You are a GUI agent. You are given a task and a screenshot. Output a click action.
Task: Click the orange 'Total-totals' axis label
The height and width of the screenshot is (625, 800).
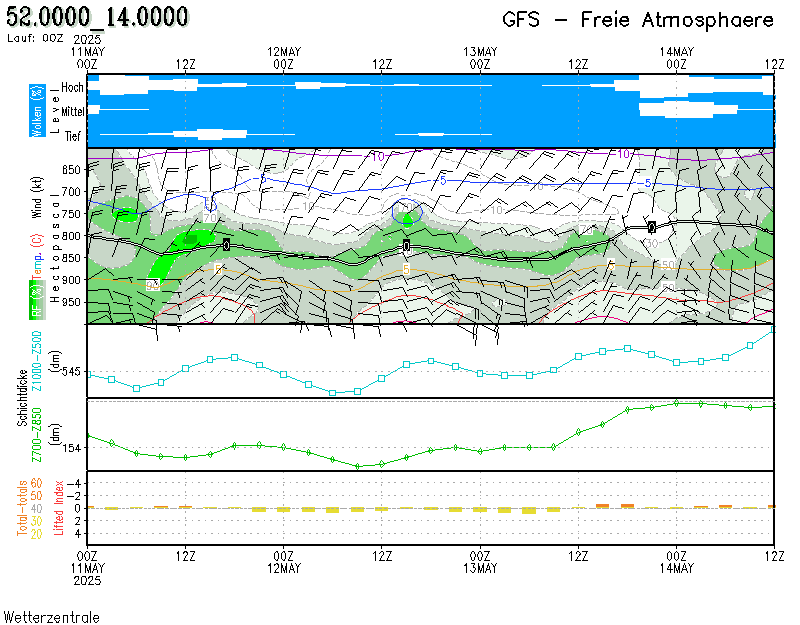22,508
